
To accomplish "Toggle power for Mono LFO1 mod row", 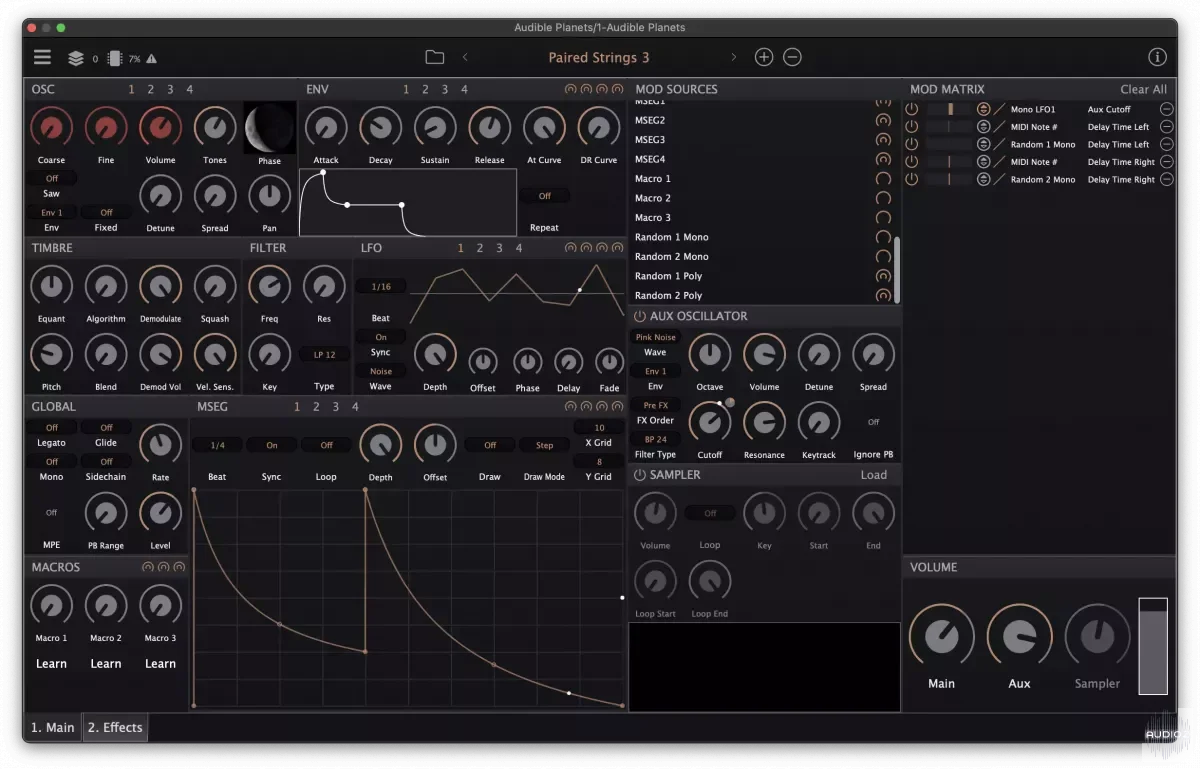I will point(911,109).
